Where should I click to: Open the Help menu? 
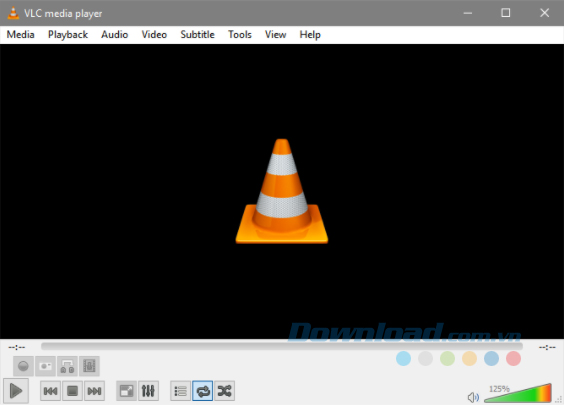[310, 35]
